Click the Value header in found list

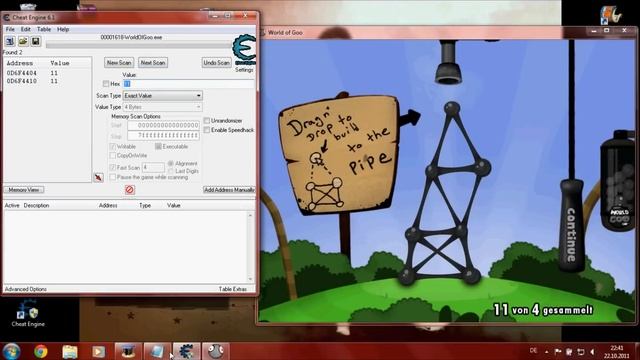click(x=60, y=63)
